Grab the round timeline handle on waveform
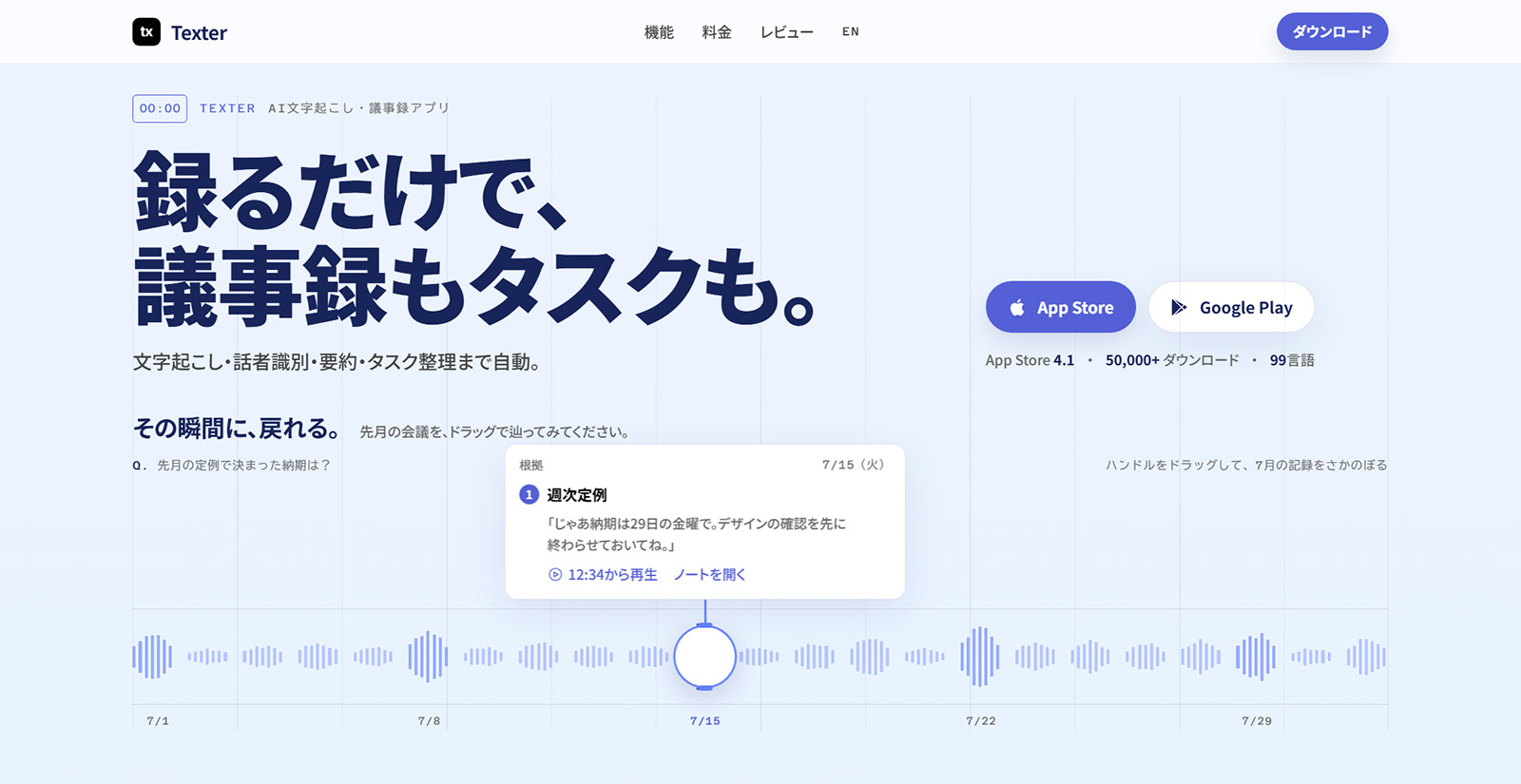This screenshot has height=784, width=1521. [704, 657]
